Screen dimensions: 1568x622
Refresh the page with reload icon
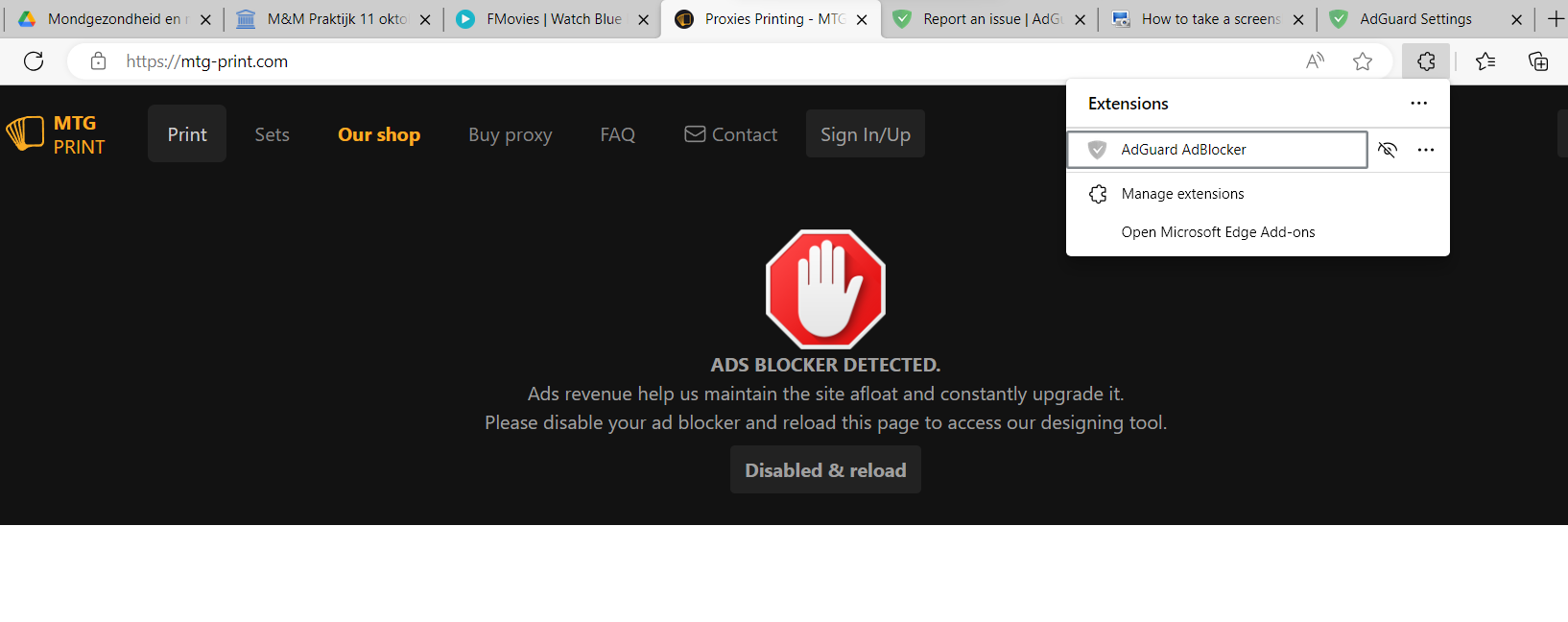click(34, 61)
